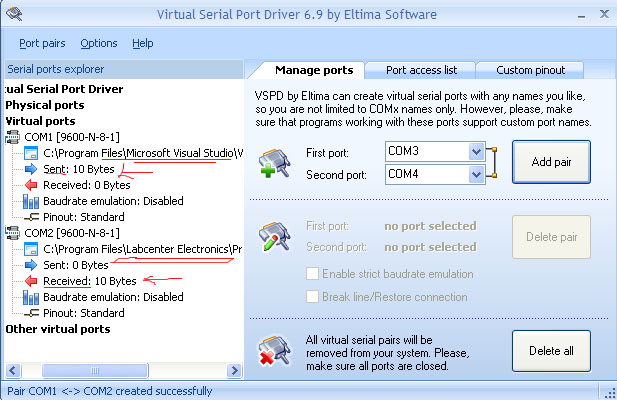Click the Labcenter Electronics path row

pyautogui.click(x=143, y=249)
